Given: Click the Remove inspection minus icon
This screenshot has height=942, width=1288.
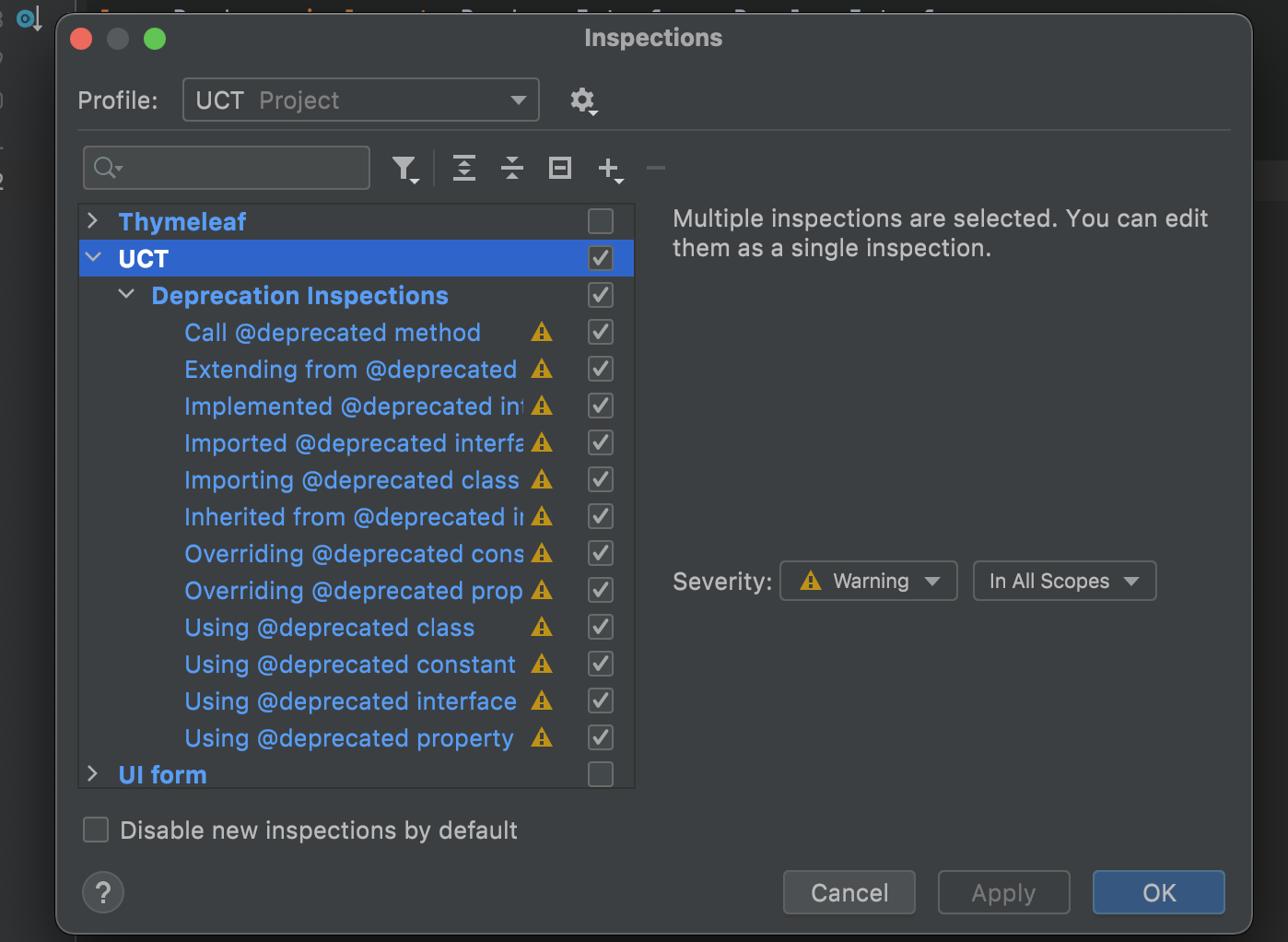Looking at the screenshot, I should point(656,168).
